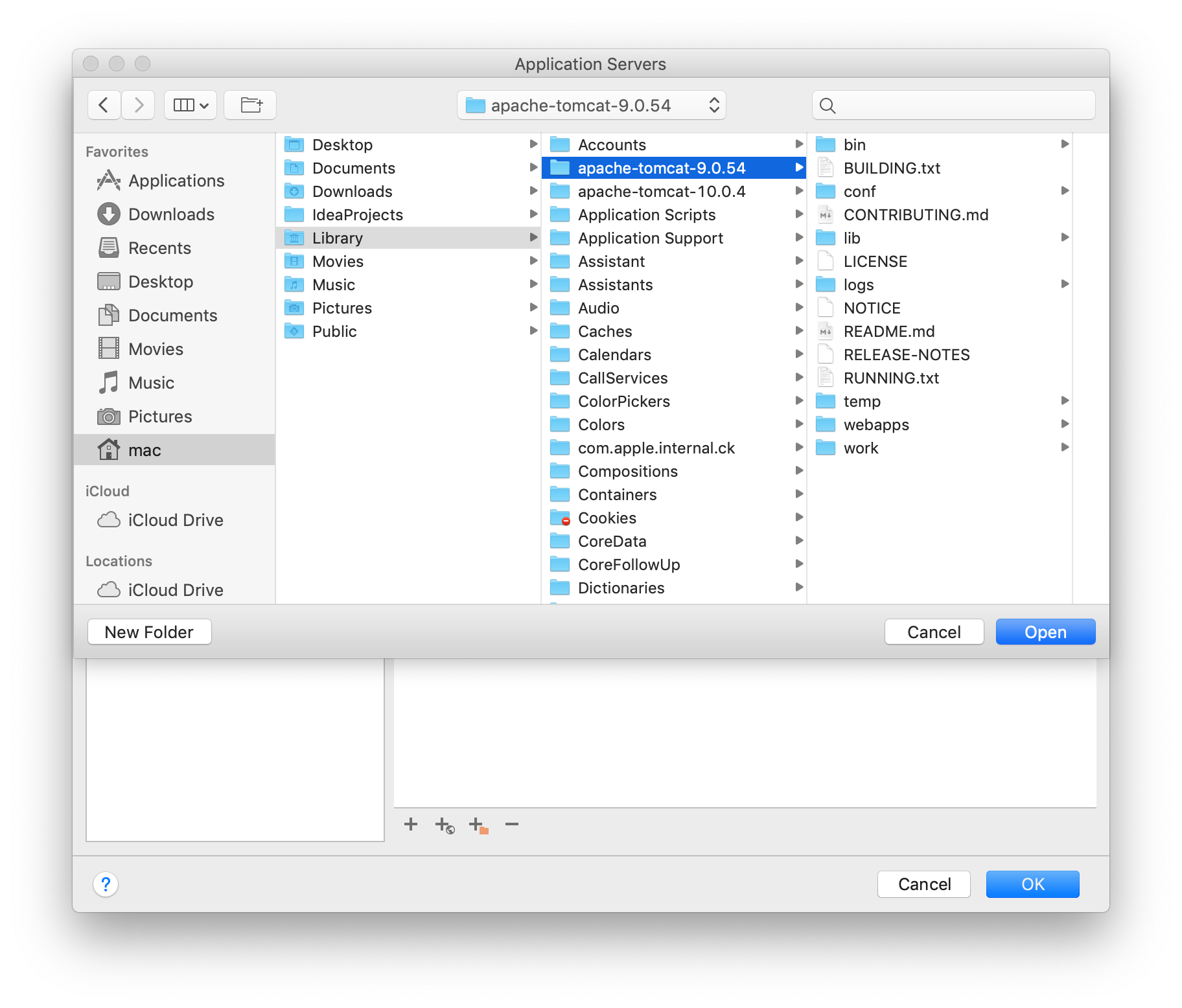Expand arrow next to CoreData folder

tap(799, 541)
